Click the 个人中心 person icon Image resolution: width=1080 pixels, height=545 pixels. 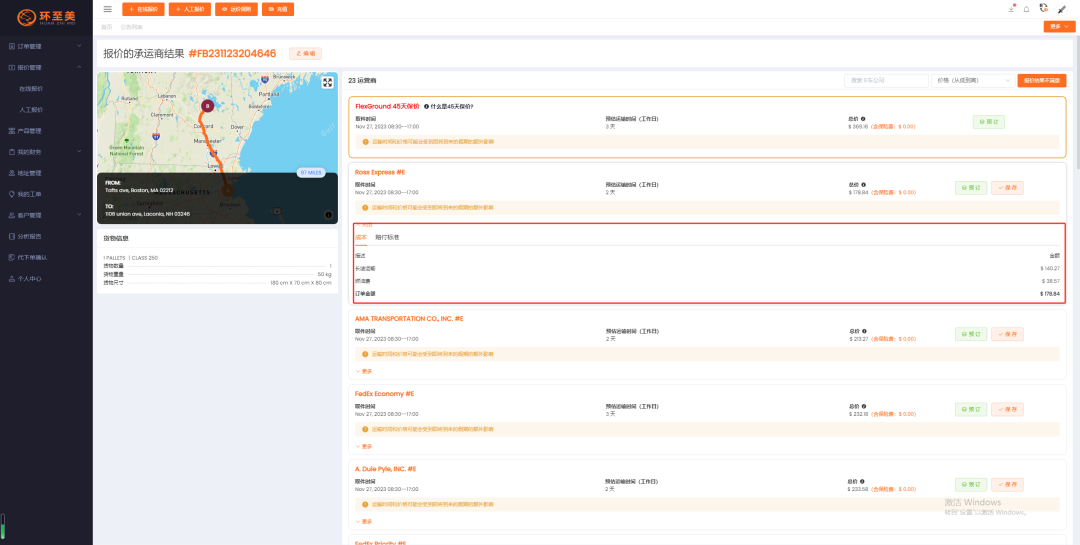(x=11, y=279)
